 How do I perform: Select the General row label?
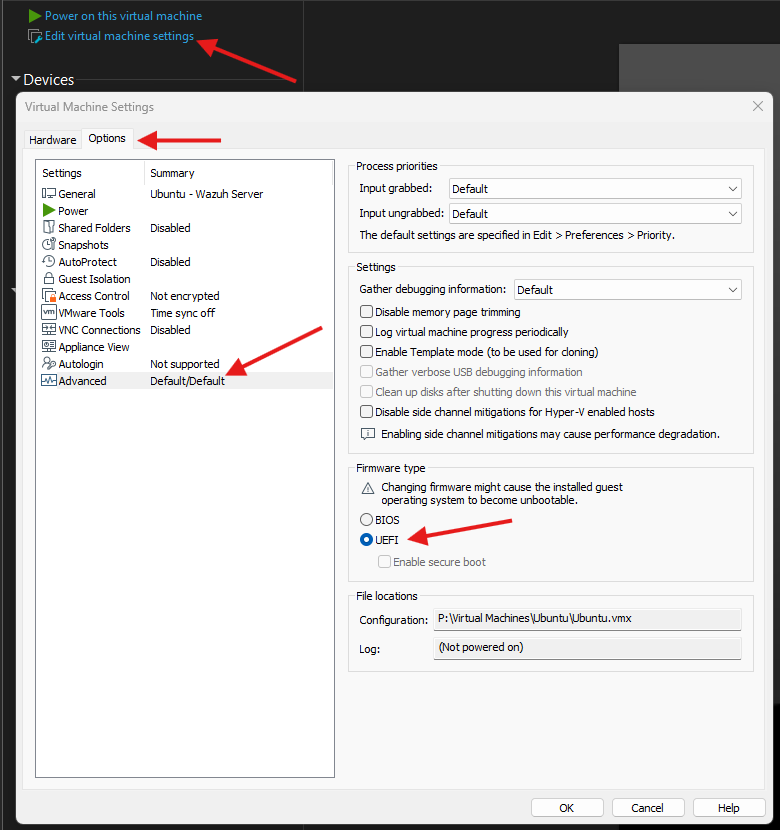coord(77,194)
